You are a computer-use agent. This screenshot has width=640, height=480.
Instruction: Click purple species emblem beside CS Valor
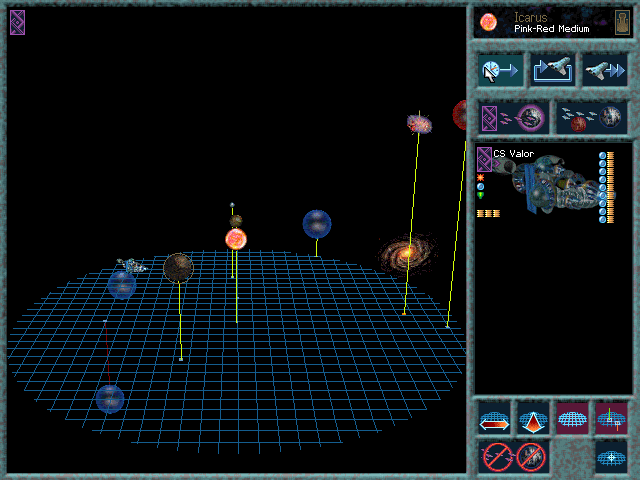tap(484, 159)
